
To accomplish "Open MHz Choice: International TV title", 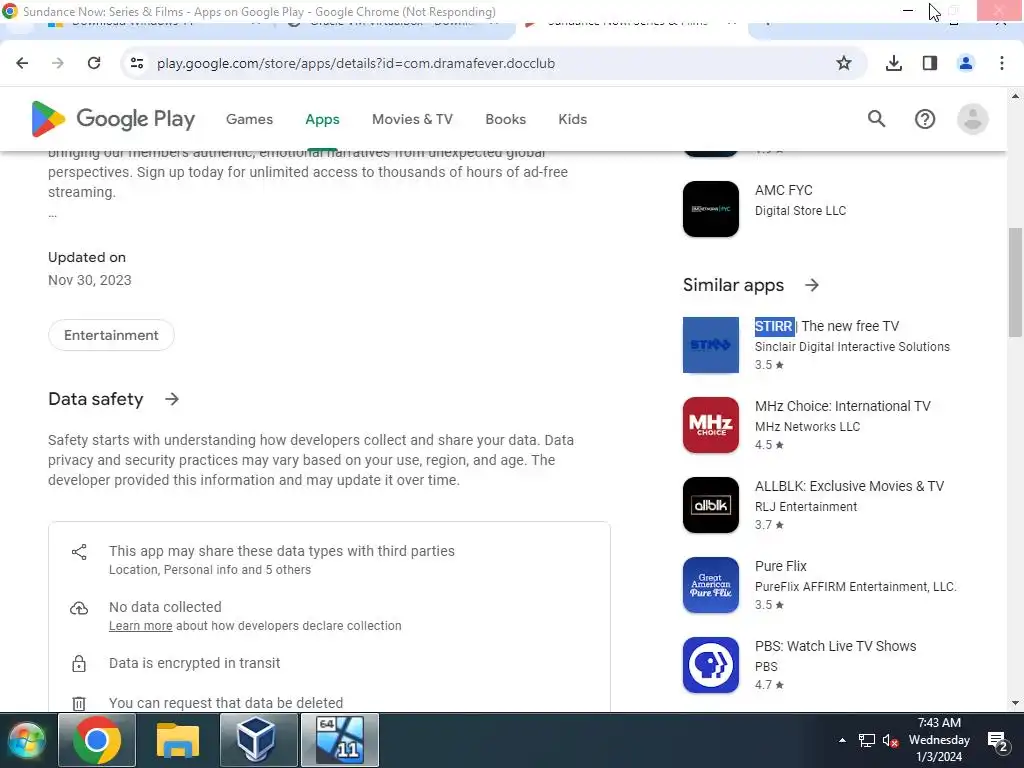I will pyautogui.click(x=842, y=406).
